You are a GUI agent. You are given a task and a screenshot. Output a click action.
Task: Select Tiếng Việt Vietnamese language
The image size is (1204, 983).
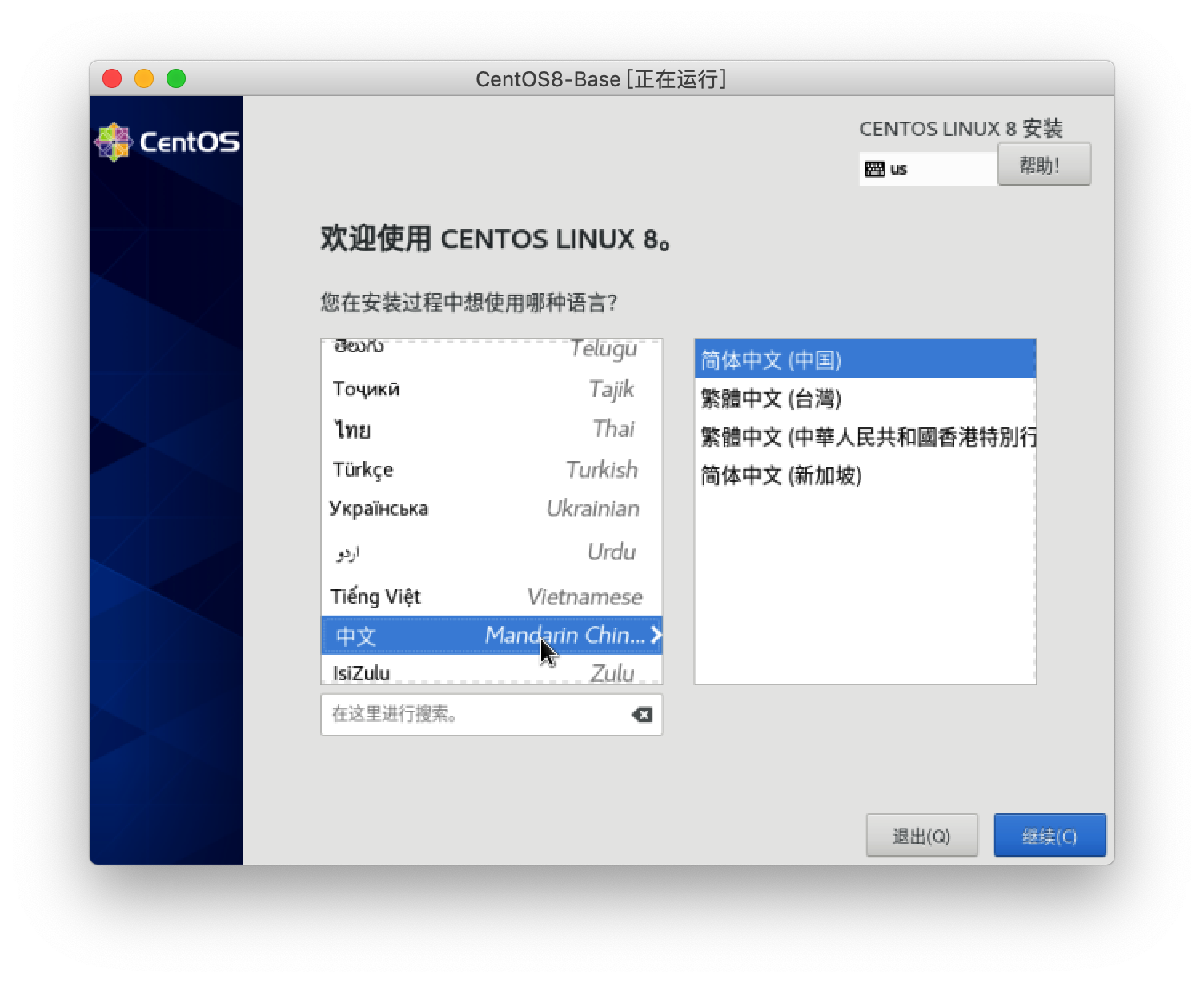coord(491,596)
